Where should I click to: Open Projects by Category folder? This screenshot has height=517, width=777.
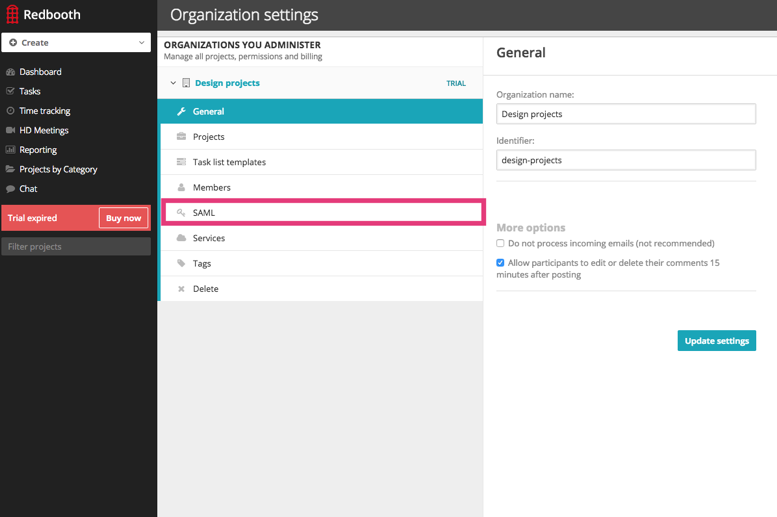(58, 169)
